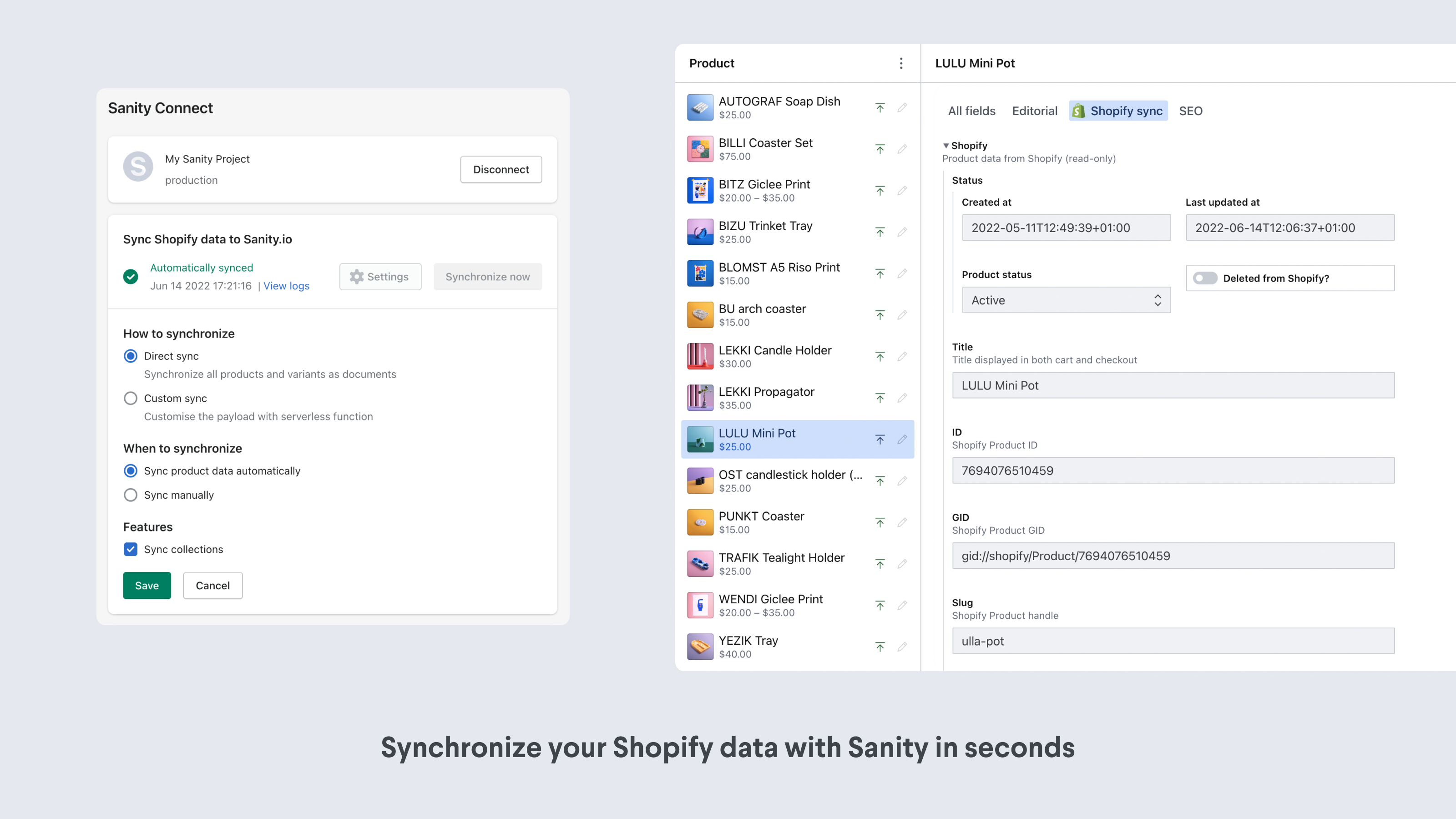Screen dimensions: 1456x819
Task: Click edit pencil icon for BLOMST A5 Riso Print
Action: pyautogui.click(x=902, y=273)
